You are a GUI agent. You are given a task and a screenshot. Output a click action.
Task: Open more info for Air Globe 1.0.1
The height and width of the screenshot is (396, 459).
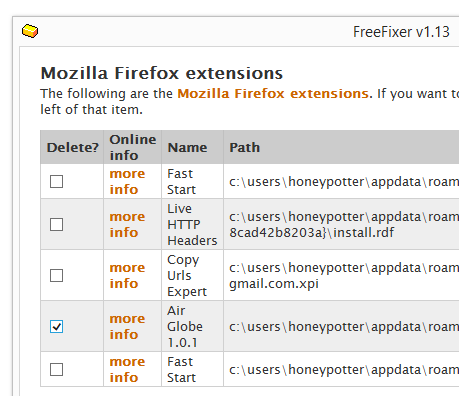(x=127, y=326)
